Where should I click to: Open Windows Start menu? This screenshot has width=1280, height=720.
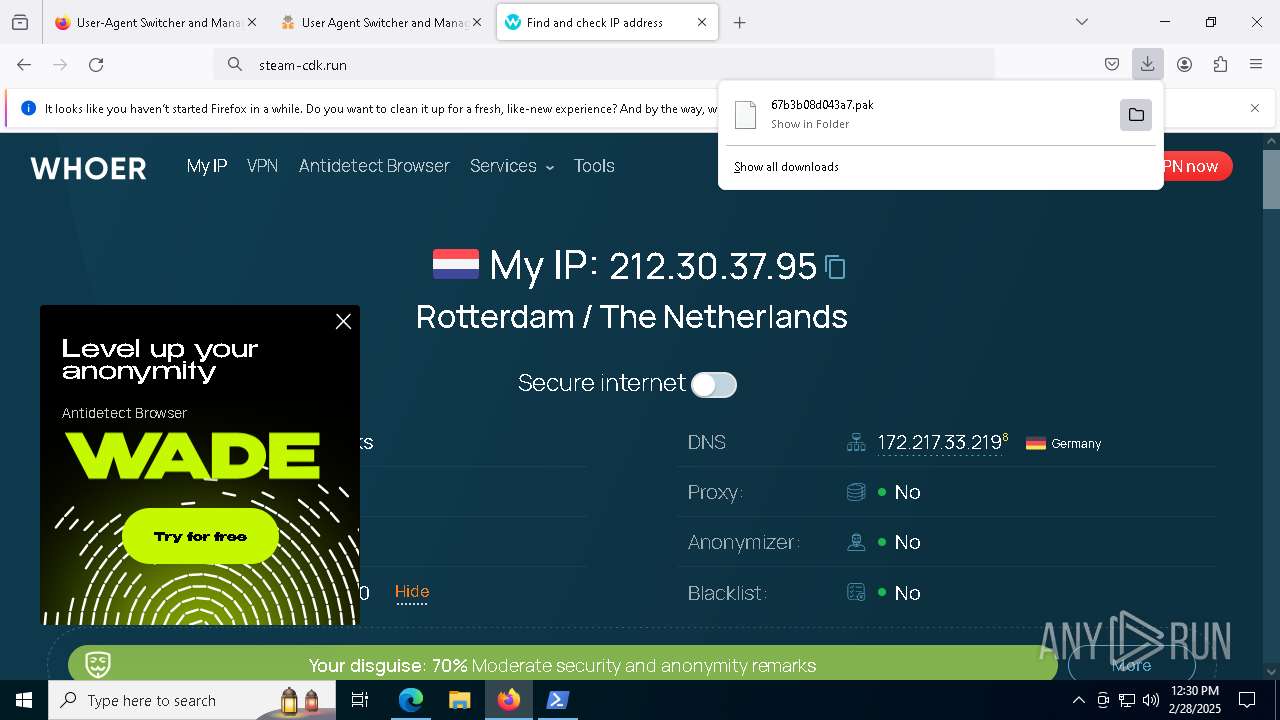coord(24,700)
